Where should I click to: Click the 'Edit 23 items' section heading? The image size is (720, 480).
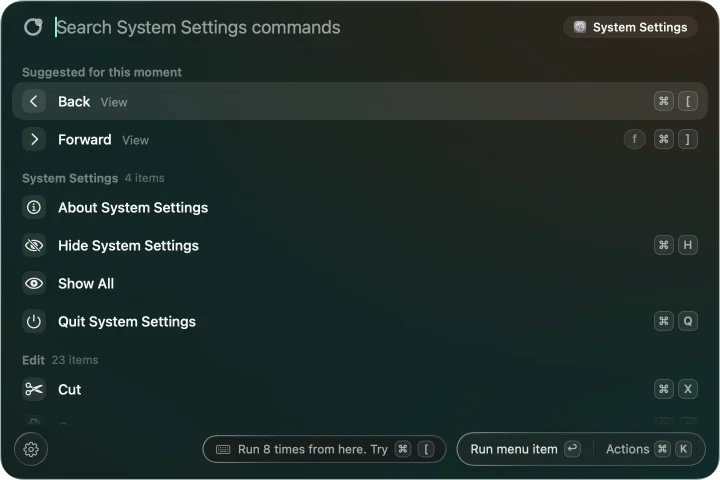pos(60,360)
